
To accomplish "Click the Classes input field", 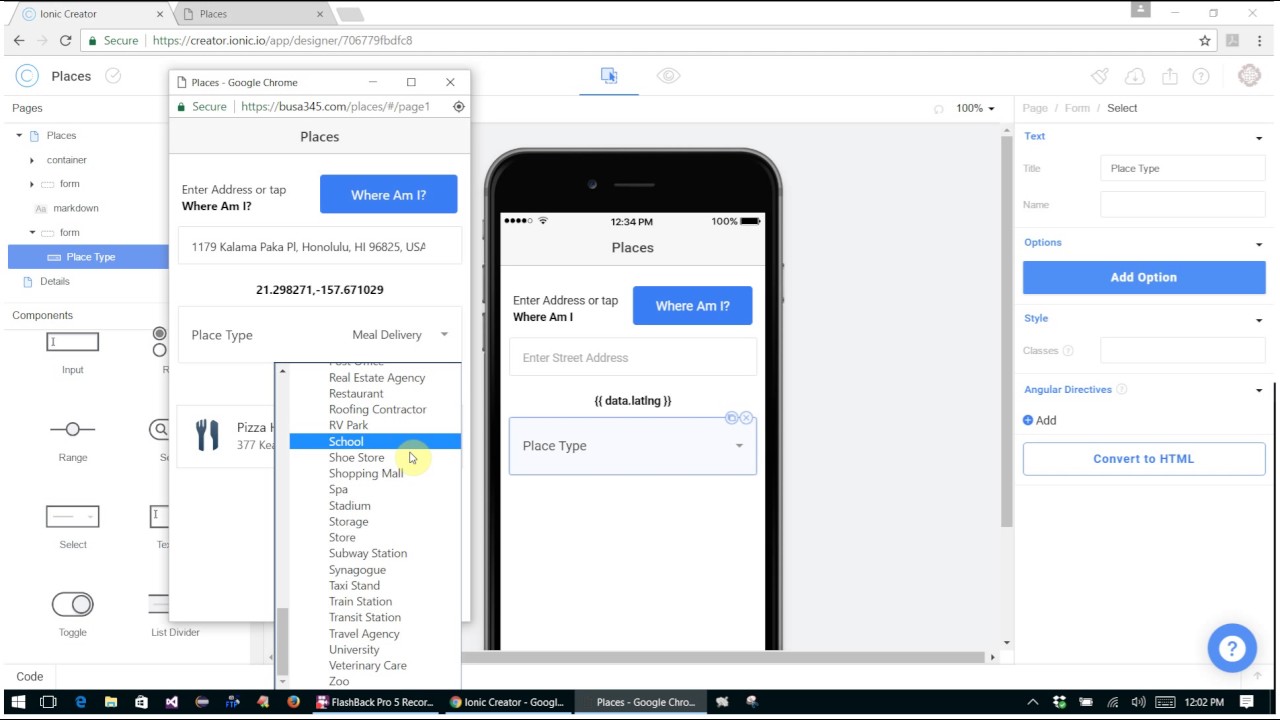I will 1183,351.
